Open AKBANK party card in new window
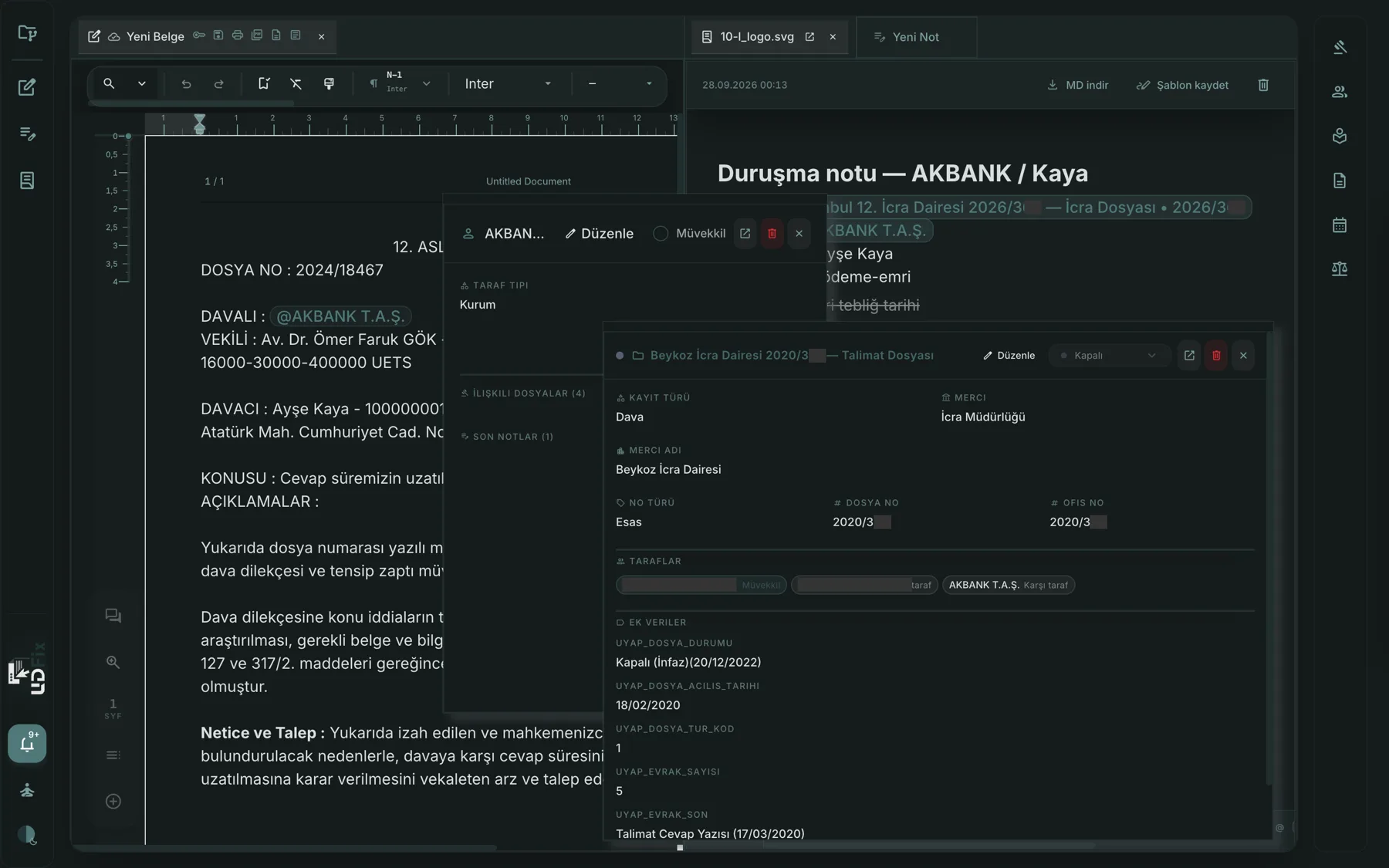This screenshot has width=1389, height=868. click(745, 234)
